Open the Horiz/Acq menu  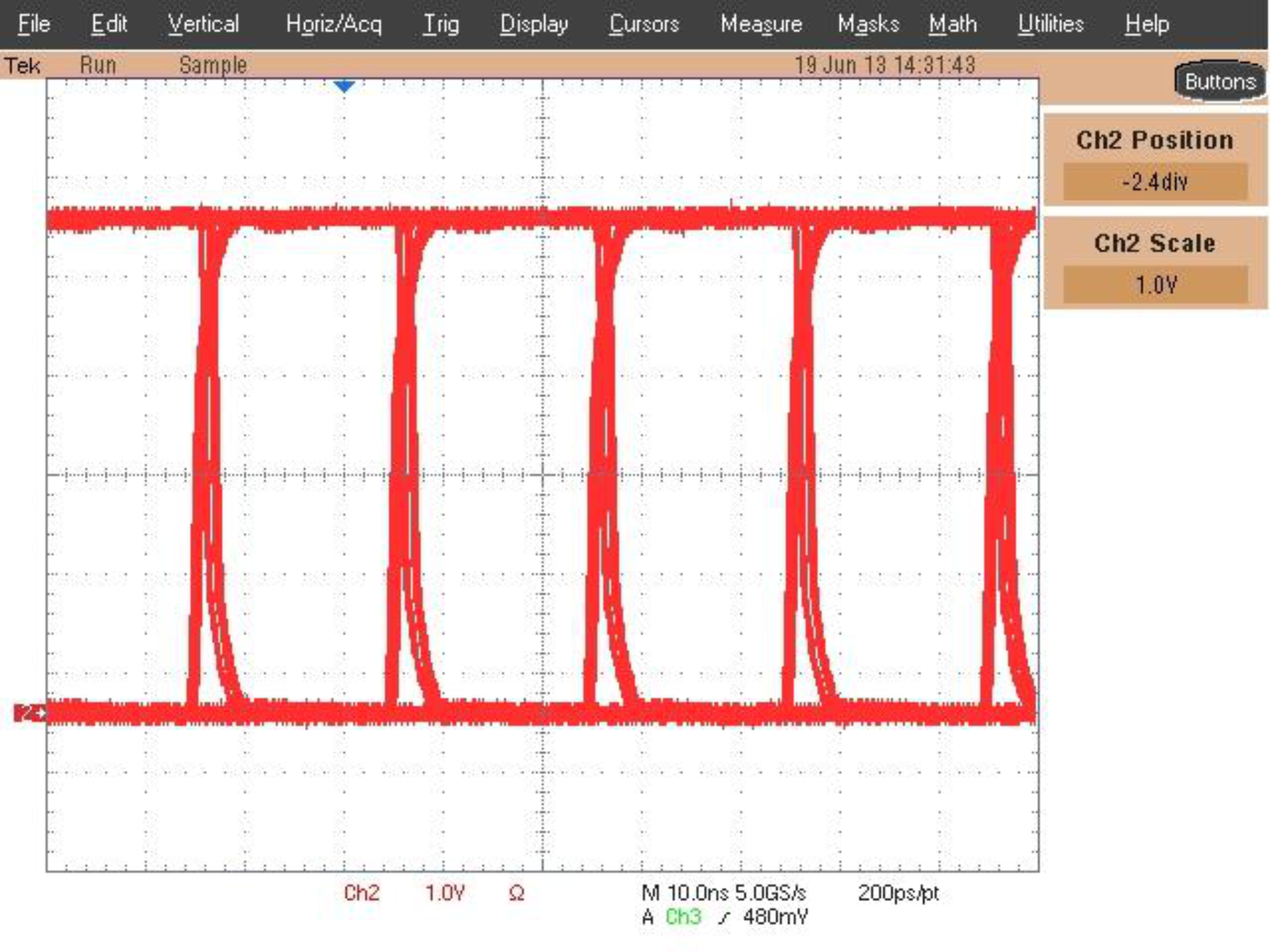click(334, 23)
